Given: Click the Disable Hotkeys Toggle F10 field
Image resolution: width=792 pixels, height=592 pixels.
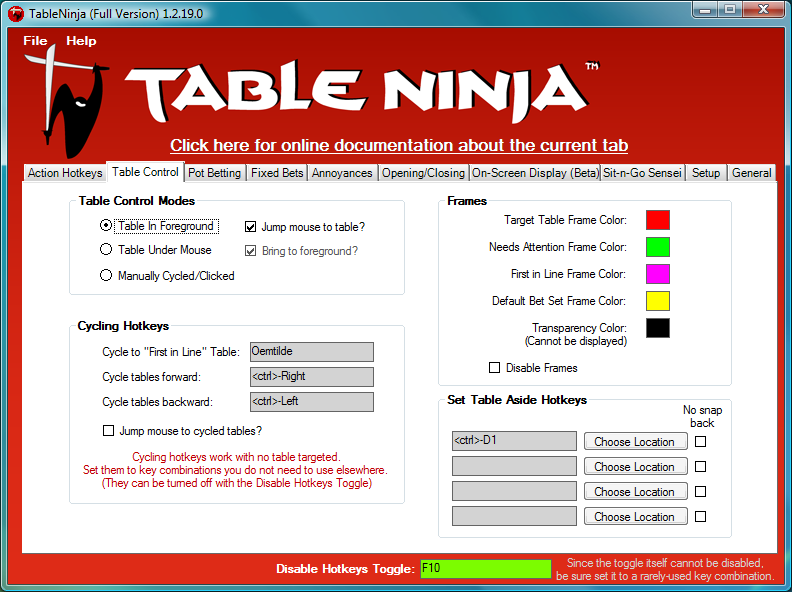Looking at the screenshot, I should pyautogui.click(x=485, y=569).
